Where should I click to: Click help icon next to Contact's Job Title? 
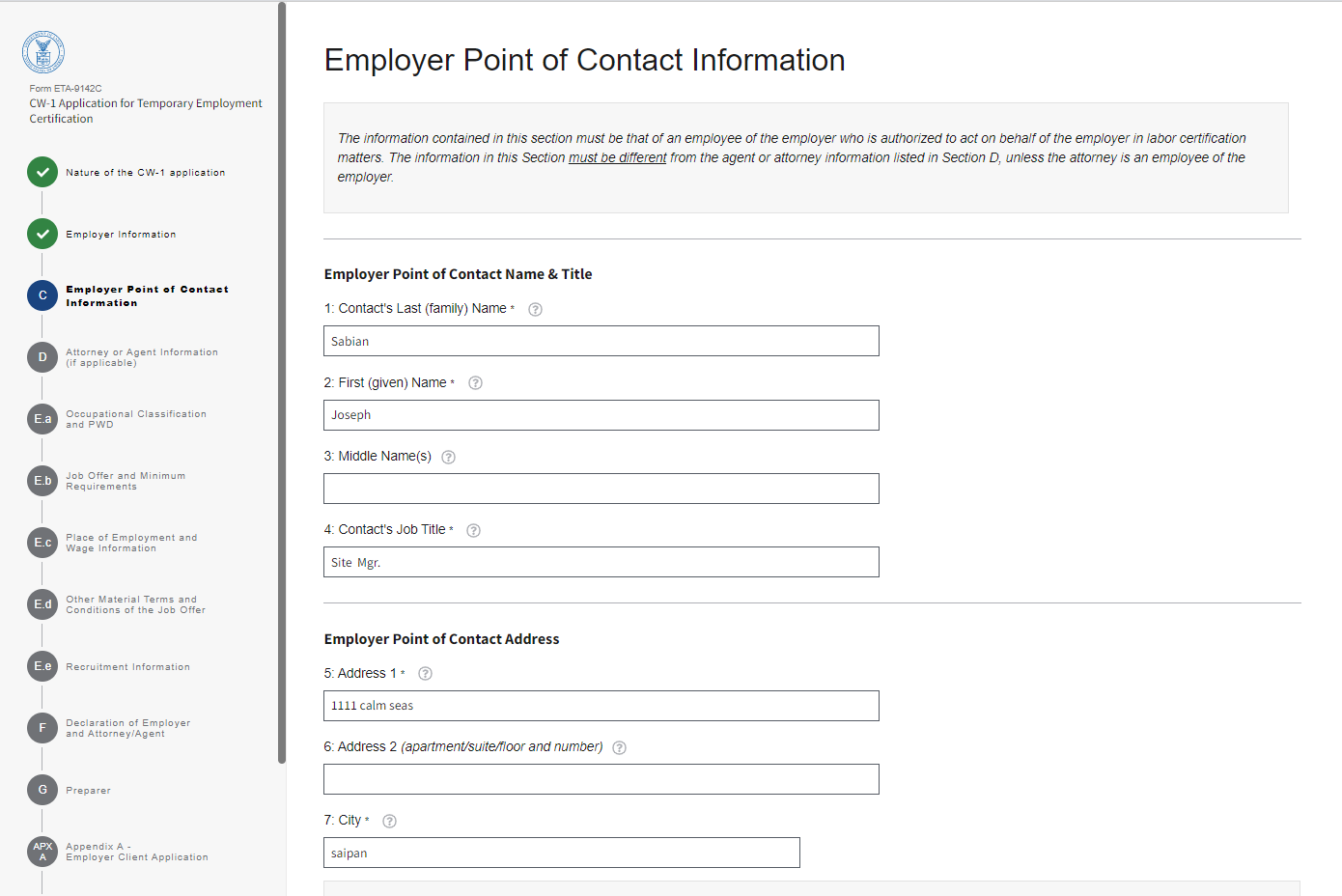tap(473, 530)
